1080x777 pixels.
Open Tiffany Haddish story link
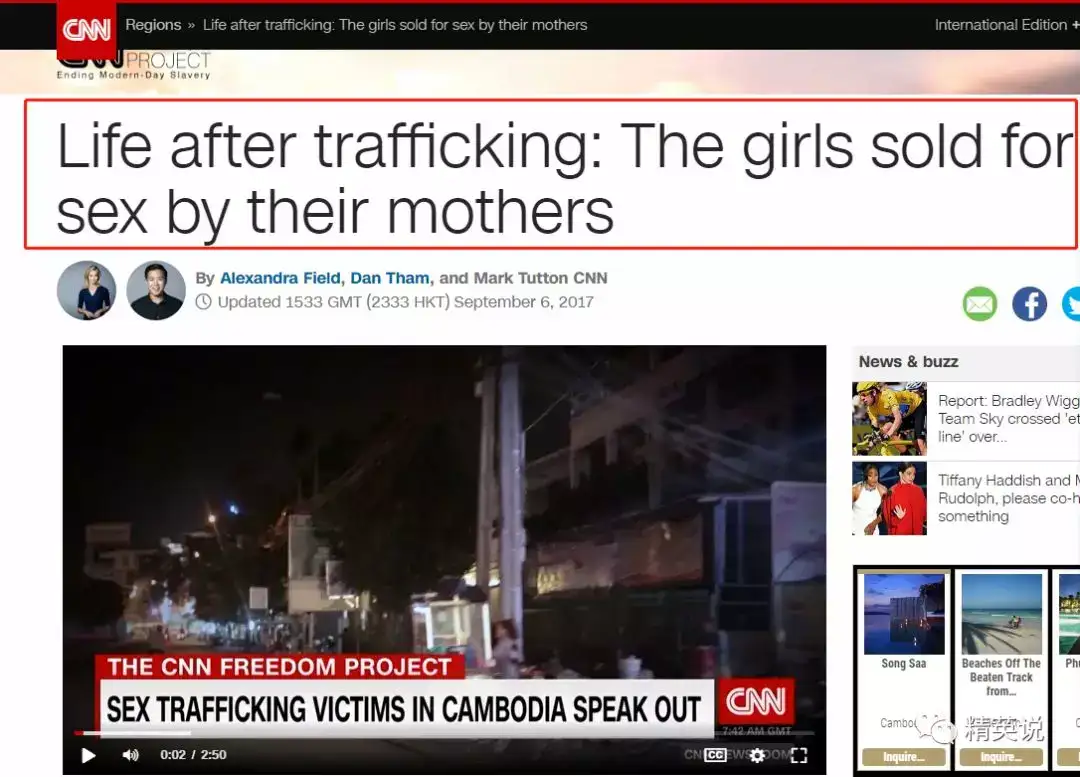pyautogui.click(x=1008, y=498)
